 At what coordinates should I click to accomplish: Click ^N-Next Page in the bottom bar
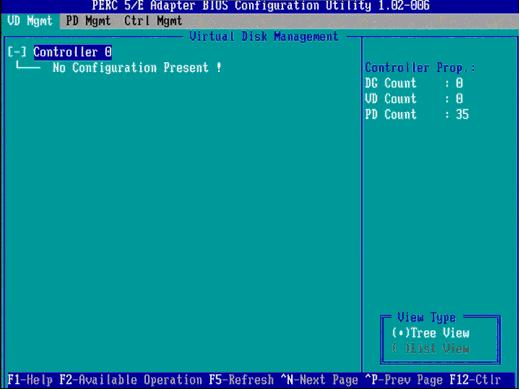(x=319, y=380)
